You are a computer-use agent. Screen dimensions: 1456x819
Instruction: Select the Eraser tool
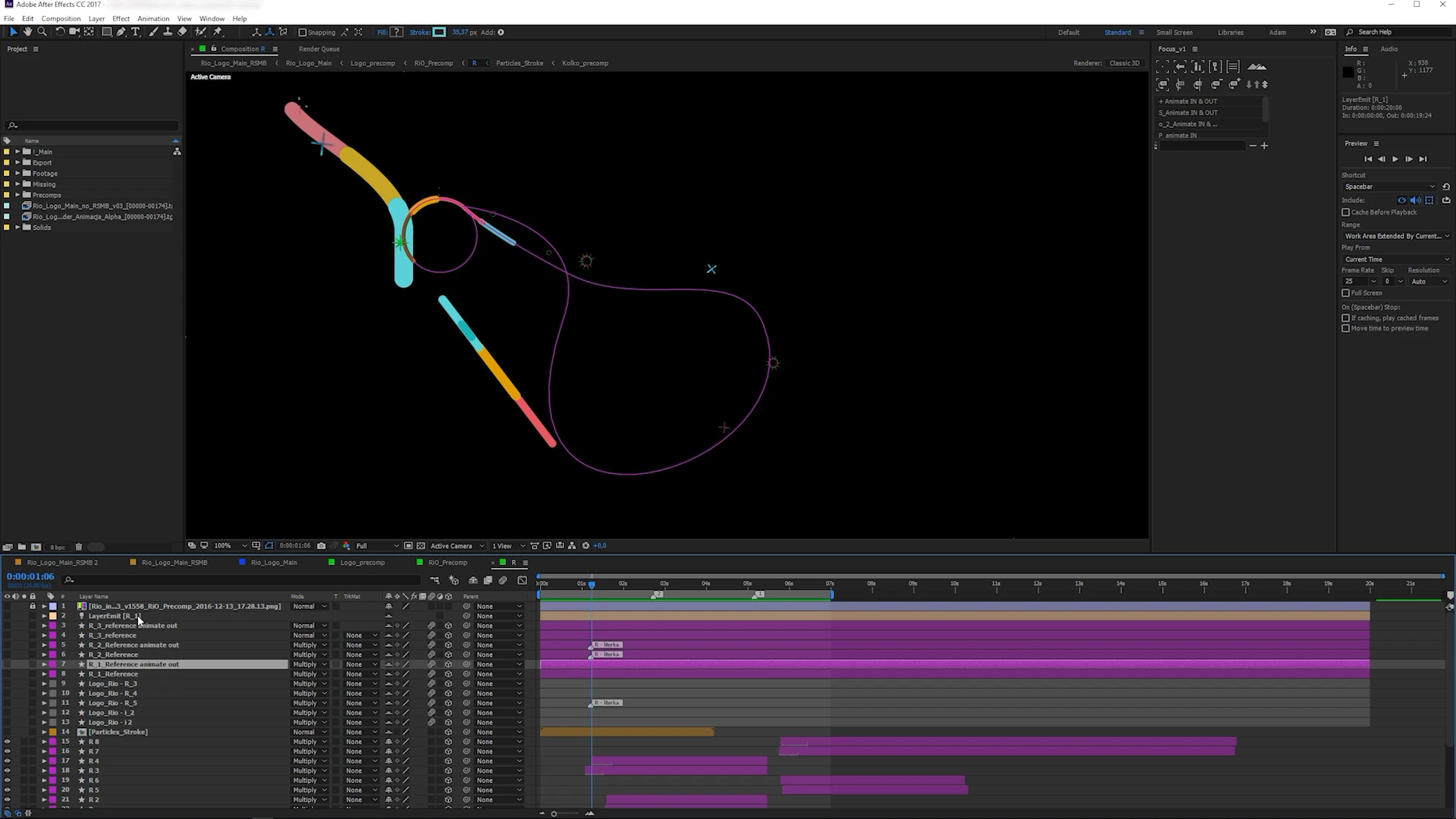tap(182, 32)
